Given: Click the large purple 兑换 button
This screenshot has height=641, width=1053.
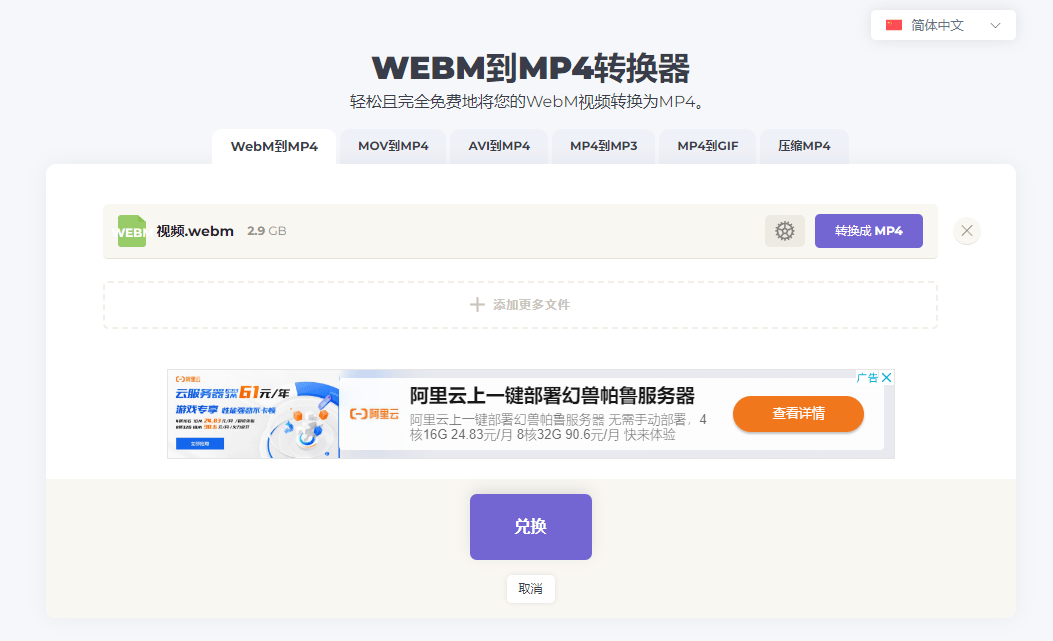Looking at the screenshot, I should (x=530, y=527).
